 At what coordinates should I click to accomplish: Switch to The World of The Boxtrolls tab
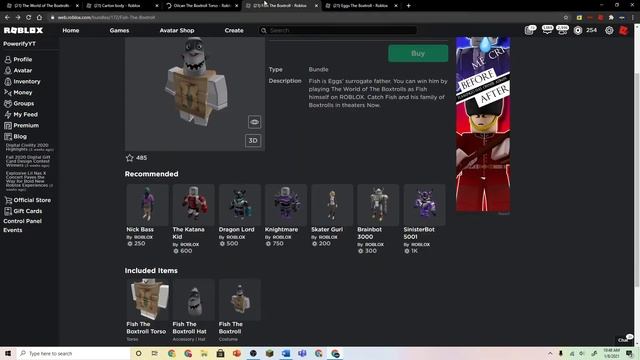click(42, 6)
